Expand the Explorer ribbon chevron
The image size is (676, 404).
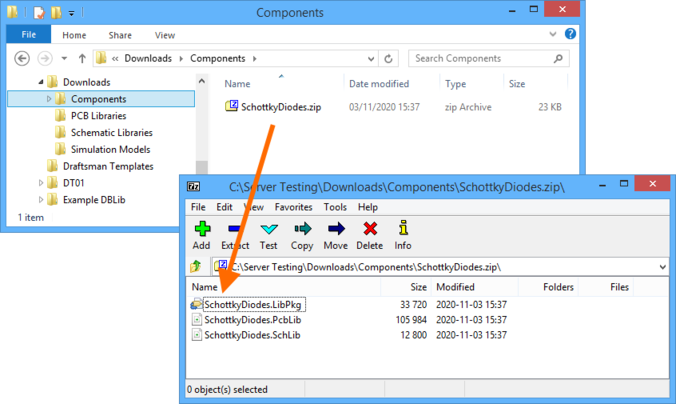coord(553,34)
